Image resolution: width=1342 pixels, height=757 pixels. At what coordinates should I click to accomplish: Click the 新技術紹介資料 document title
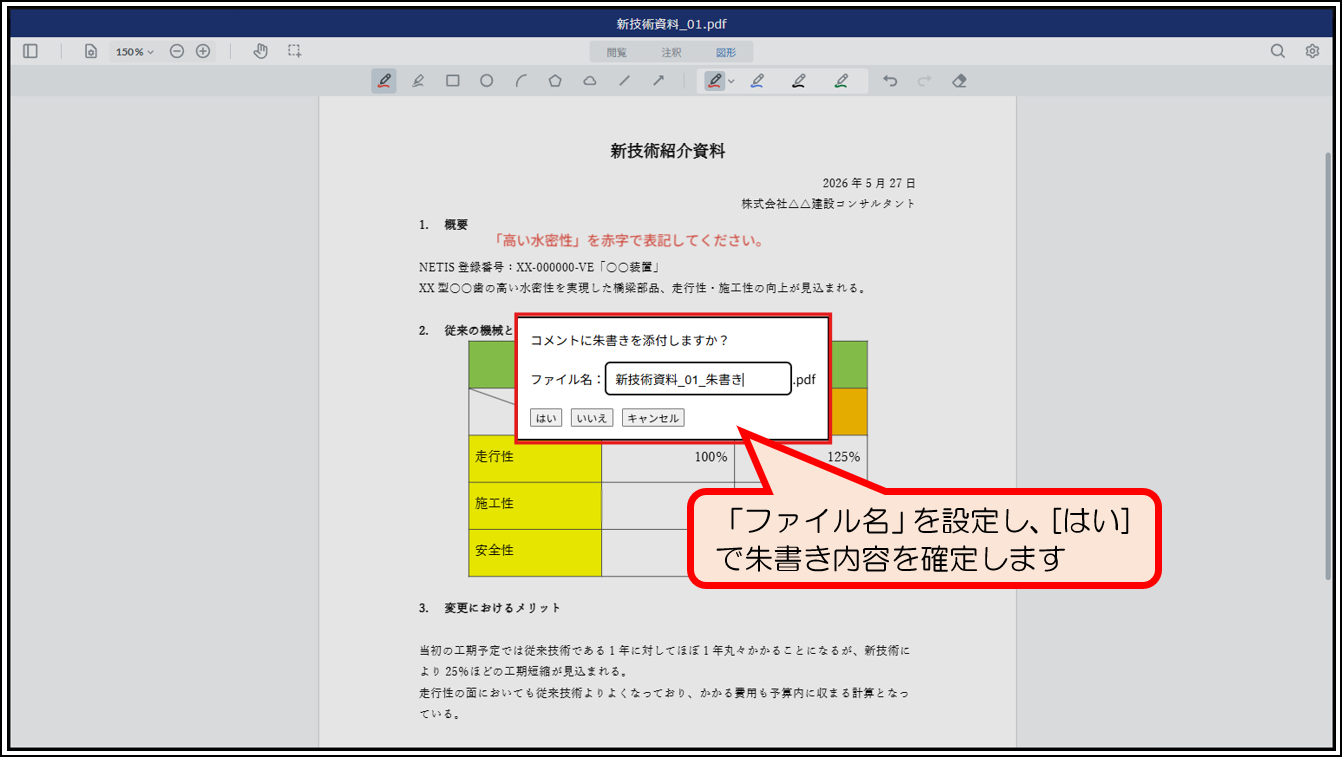(x=668, y=151)
